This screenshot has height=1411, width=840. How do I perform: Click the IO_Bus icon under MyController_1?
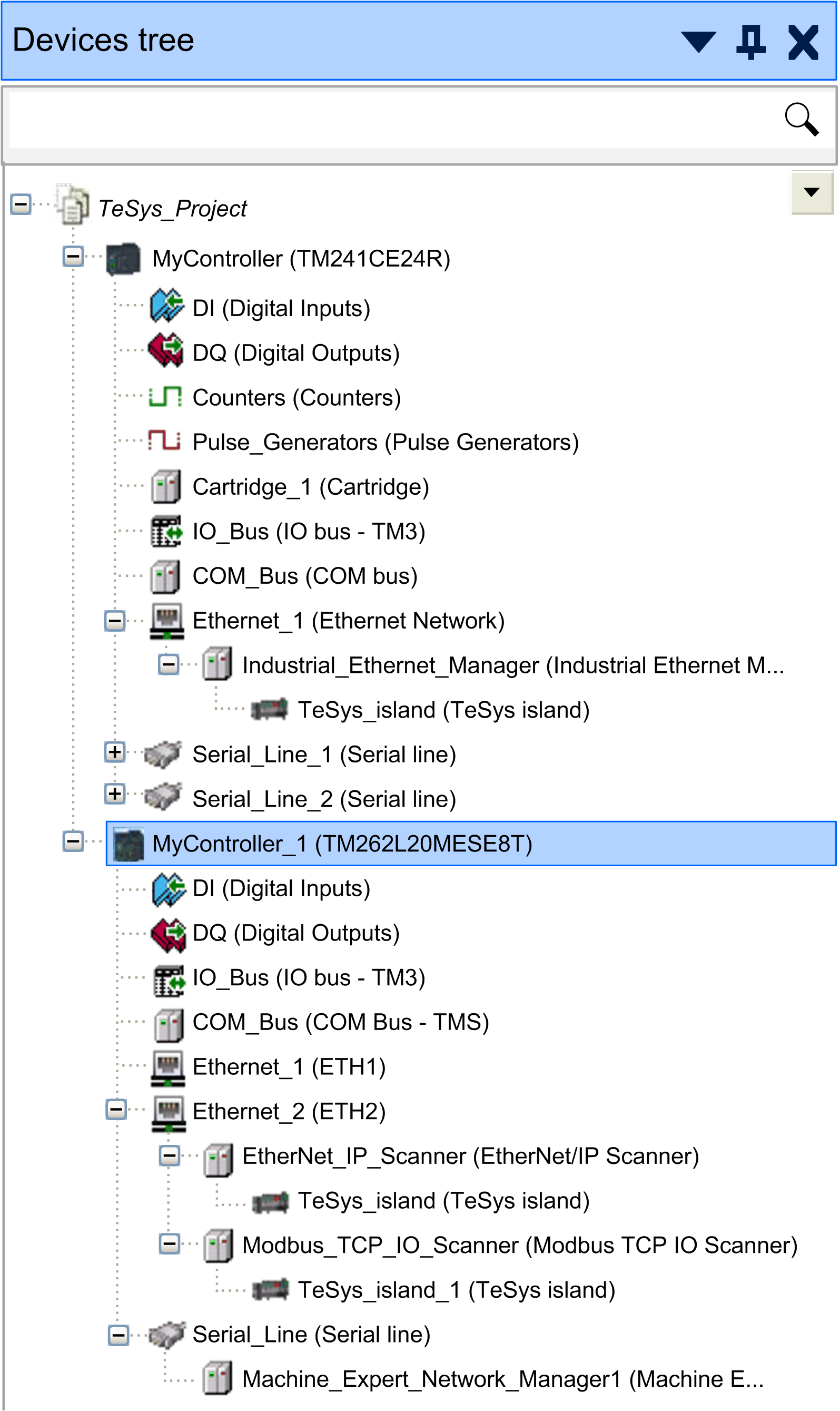[170, 981]
